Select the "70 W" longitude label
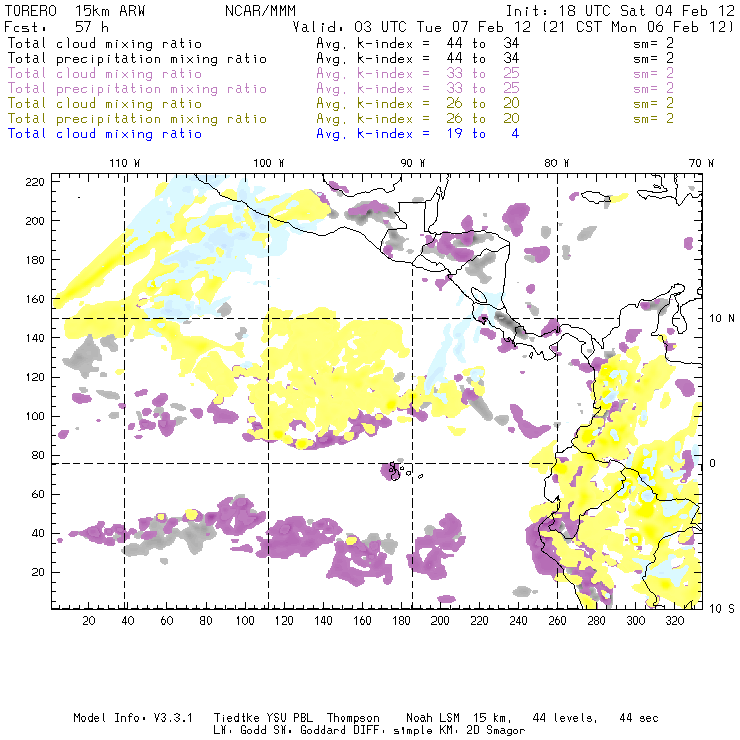Viewport: 740px width, 740px height. 701,163
